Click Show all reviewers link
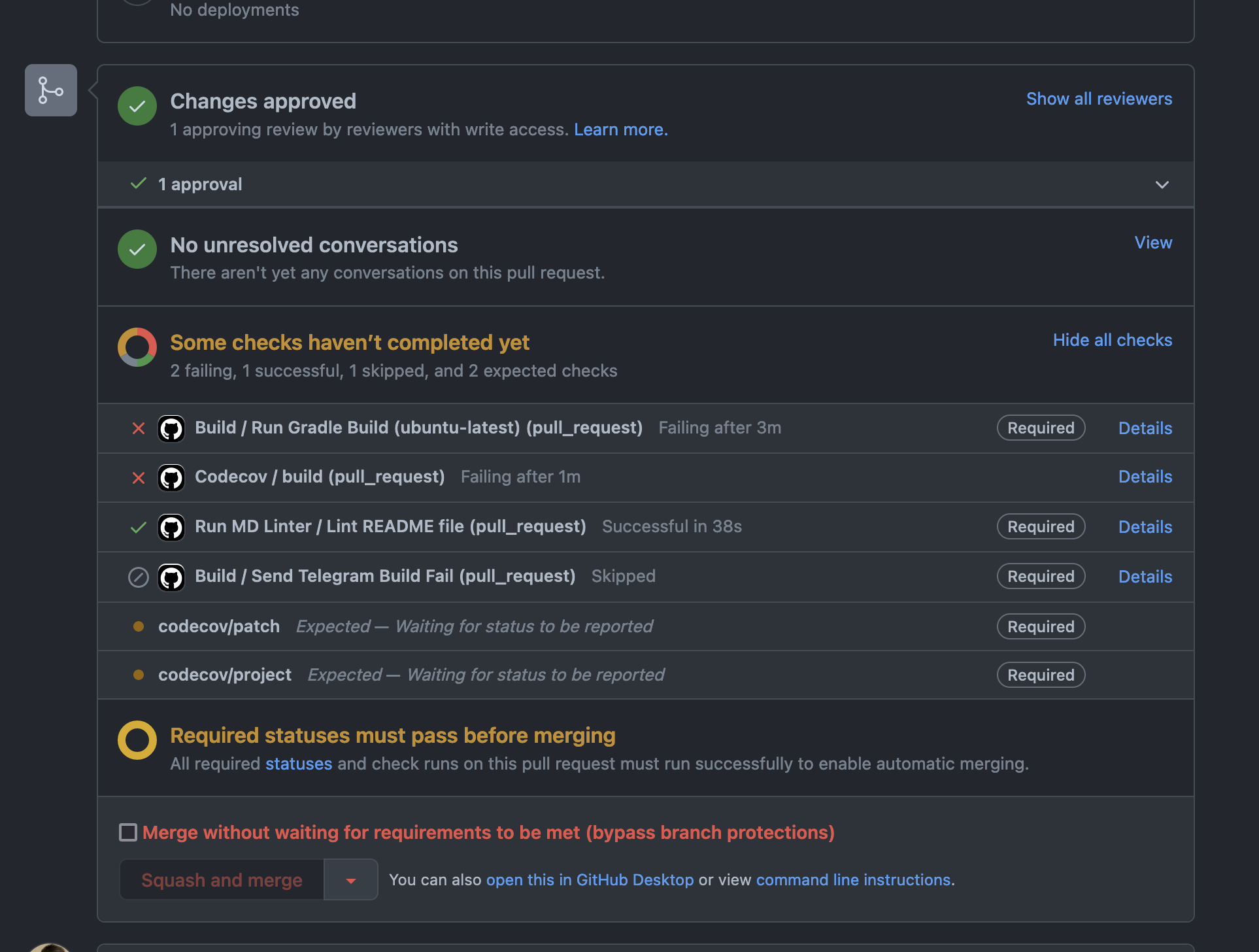 [x=1100, y=99]
